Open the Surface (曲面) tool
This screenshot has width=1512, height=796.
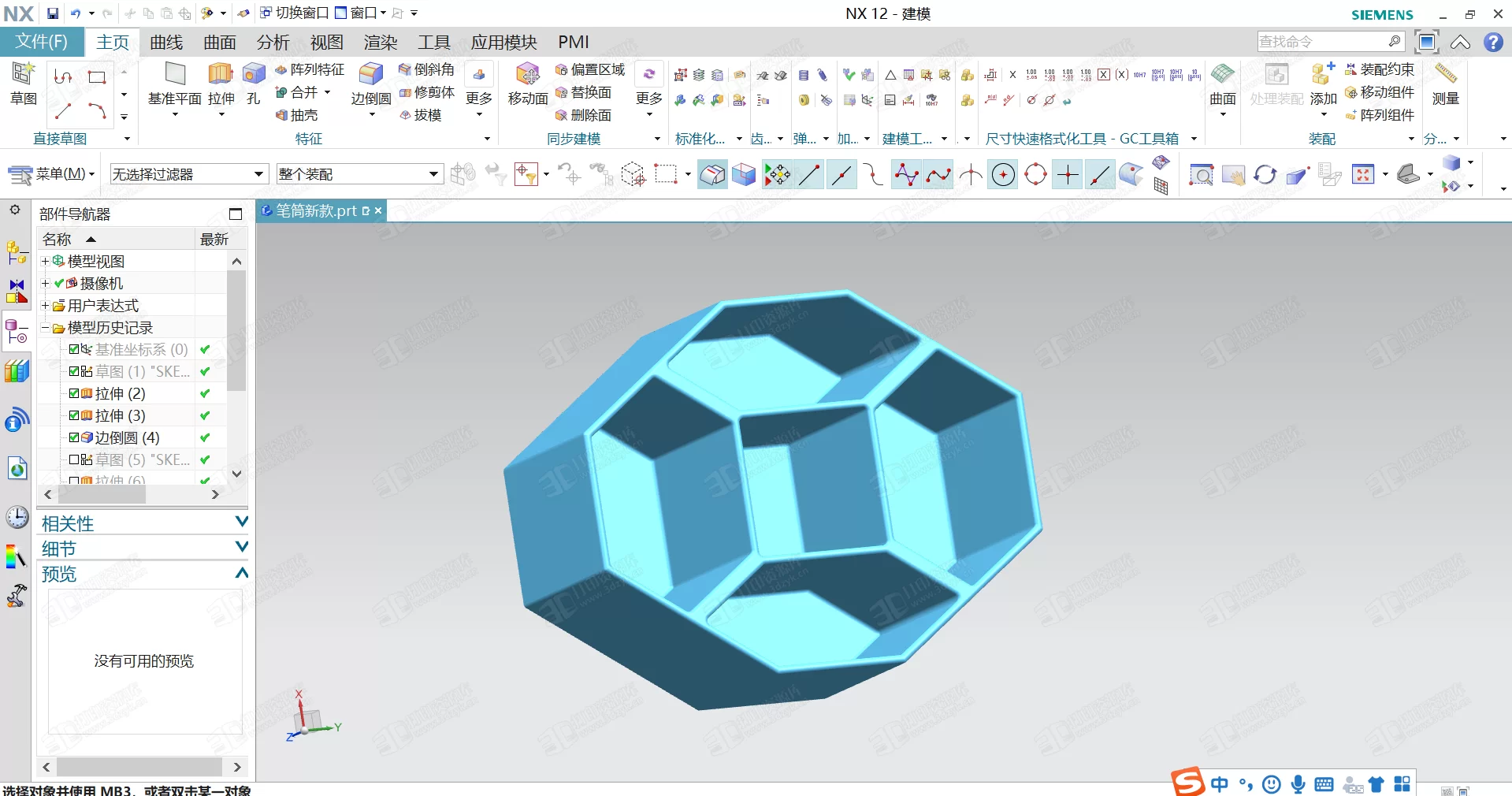coord(1223,84)
